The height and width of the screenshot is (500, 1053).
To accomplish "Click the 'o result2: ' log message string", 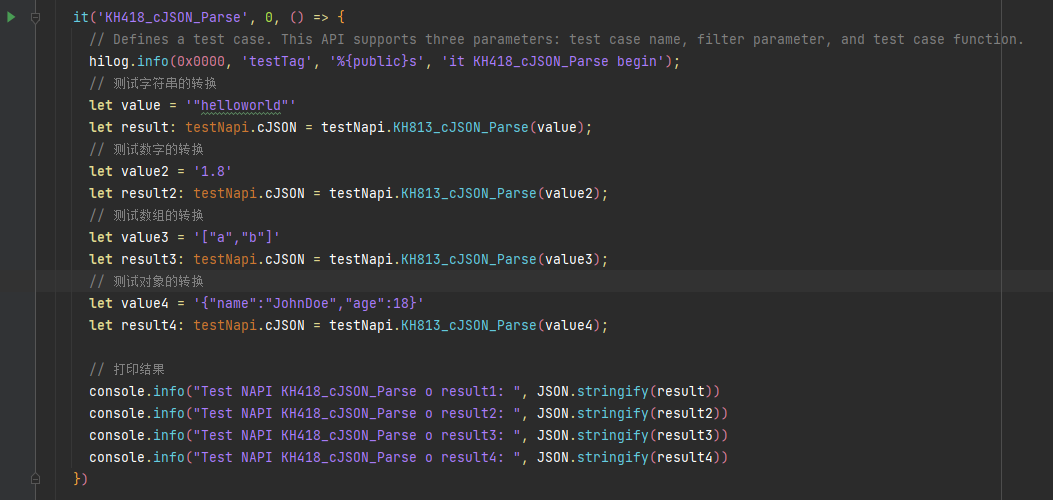I will point(357,414).
